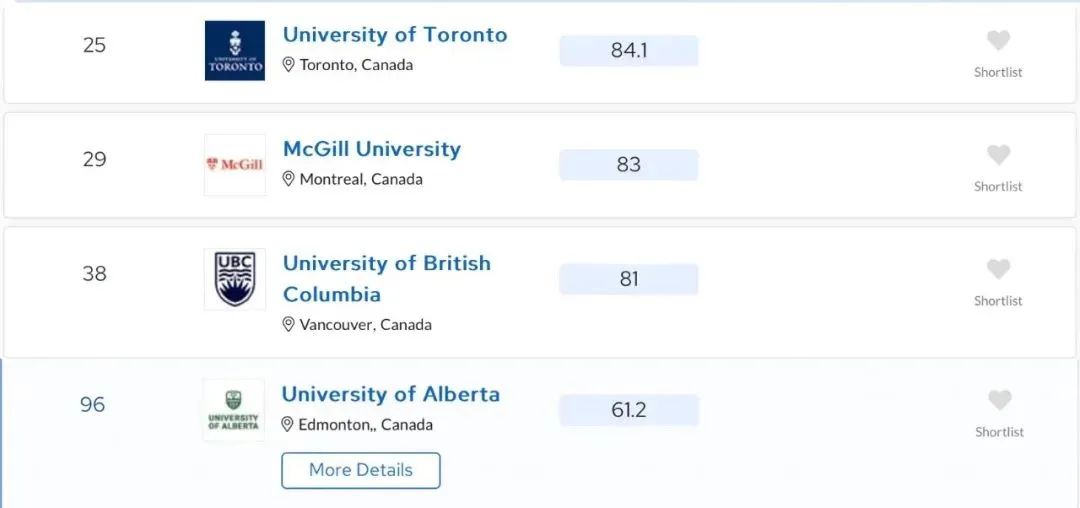Viewport: 1080px width, 508px height.
Task: Click the location pin next to Toronto, Canada
Action: pyautogui.click(x=289, y=65)
